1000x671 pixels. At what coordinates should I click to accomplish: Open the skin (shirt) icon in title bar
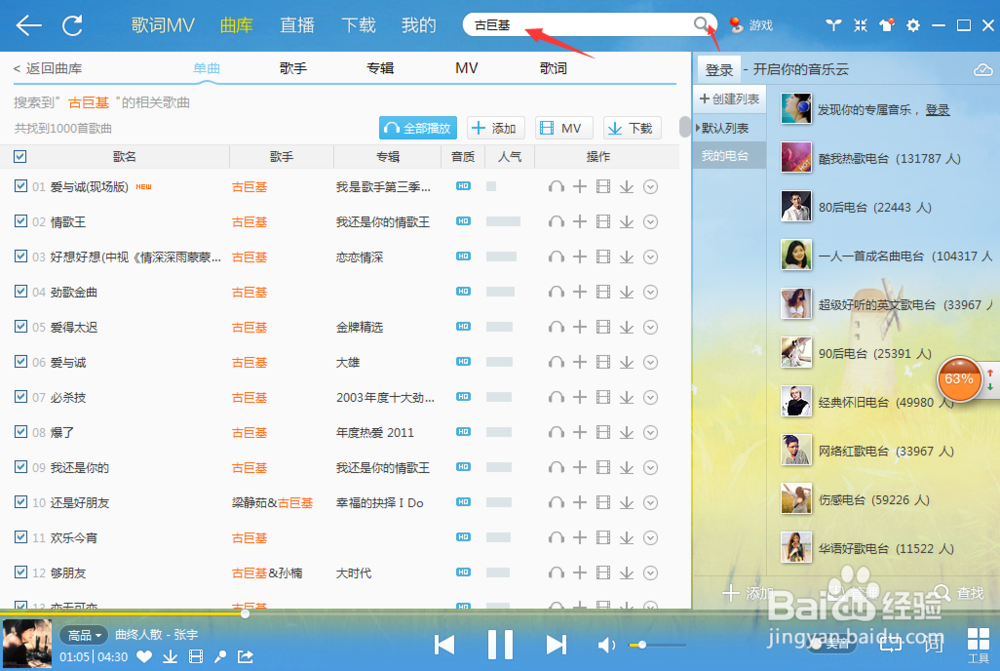(x=886, y=25)
